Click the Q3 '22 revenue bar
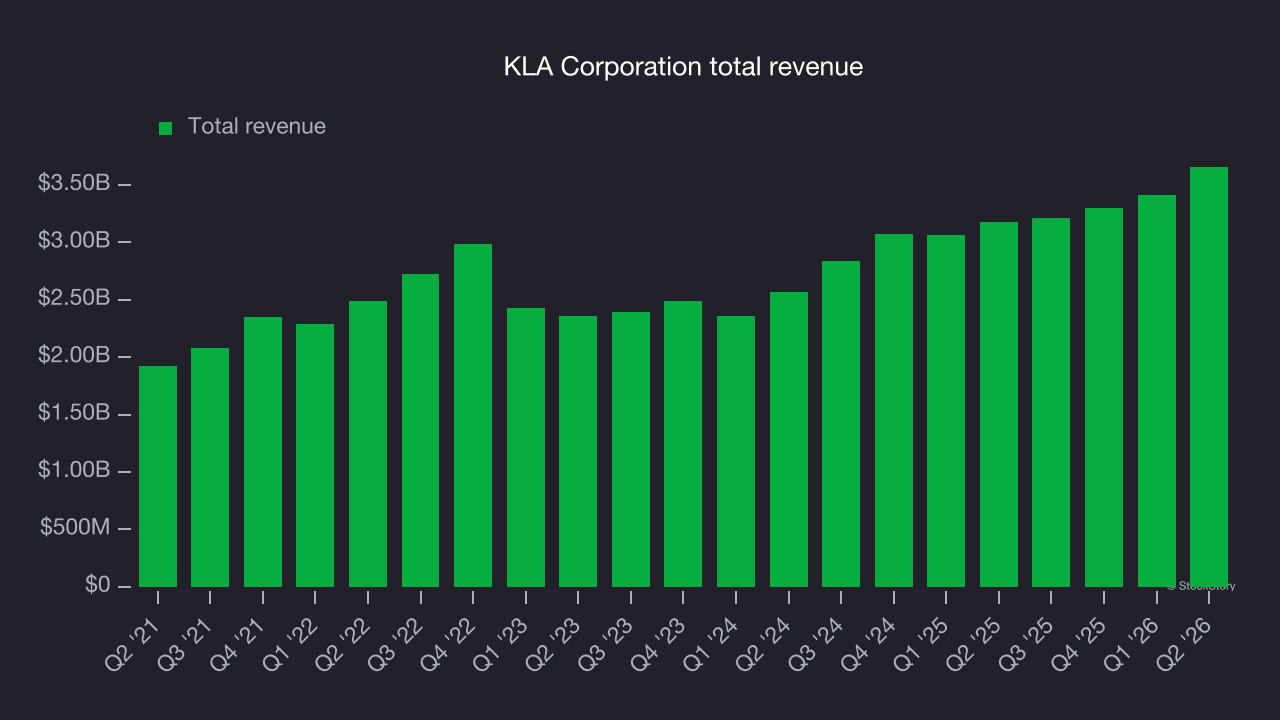The image size is (1280, 720). point(421,430)
